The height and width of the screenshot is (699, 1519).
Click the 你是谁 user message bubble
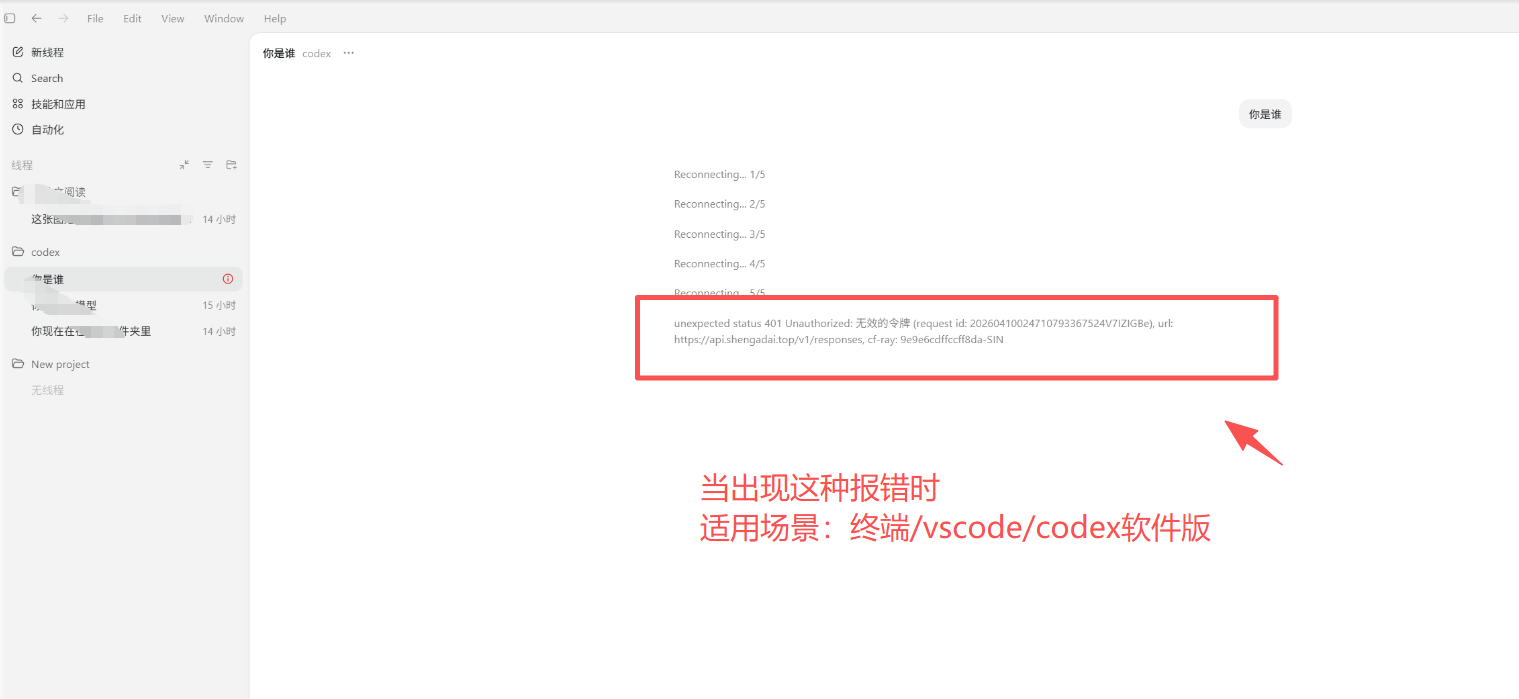pyautogui.click(x=1265, y=114)
